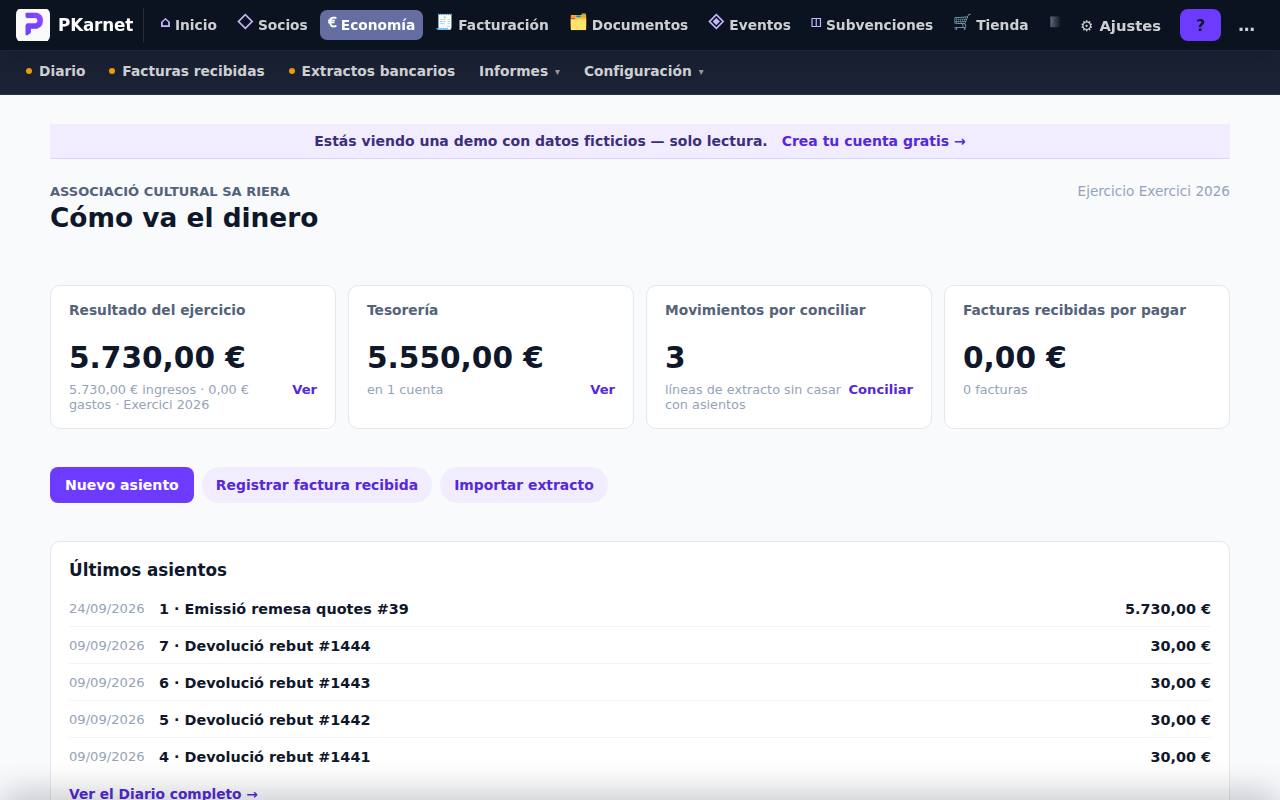Click the 5.550,00 € Tesorería value
The width and height of the screenshot is (1280, 800).
pos(455,357)
